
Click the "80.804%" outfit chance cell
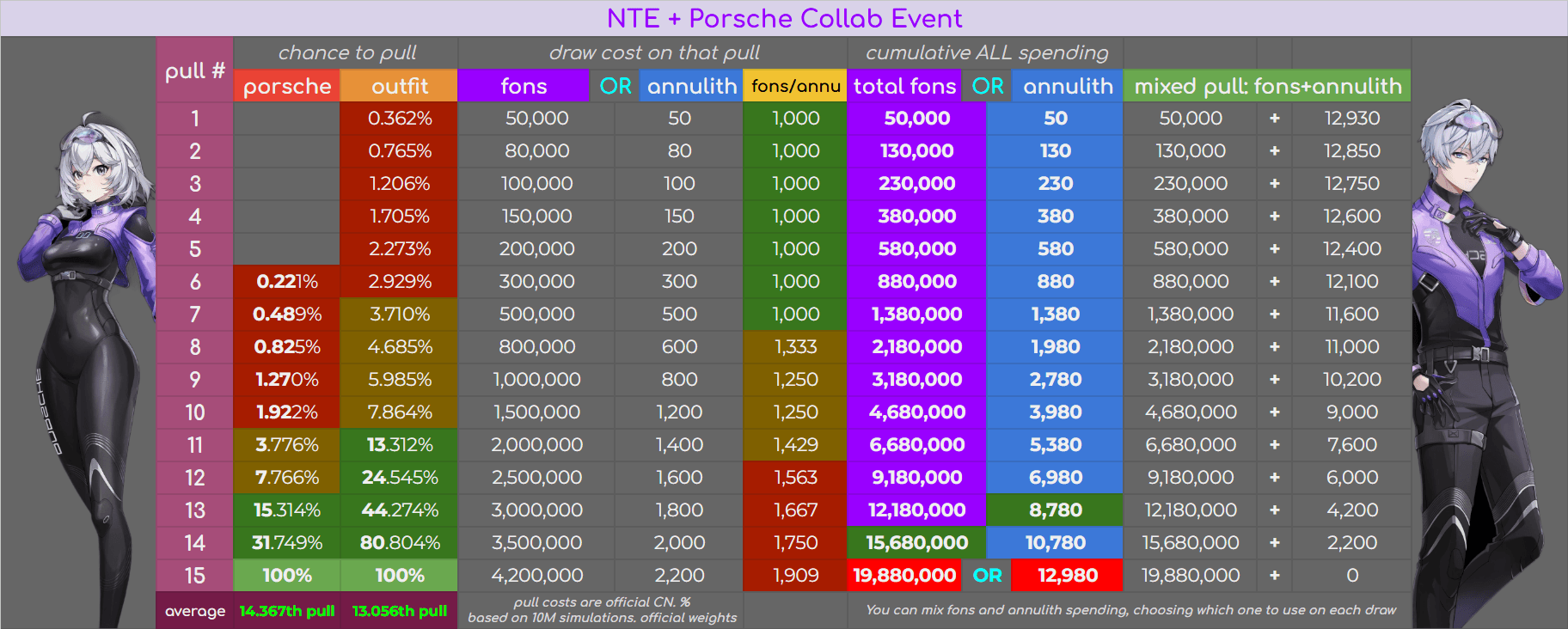[400, 543]
